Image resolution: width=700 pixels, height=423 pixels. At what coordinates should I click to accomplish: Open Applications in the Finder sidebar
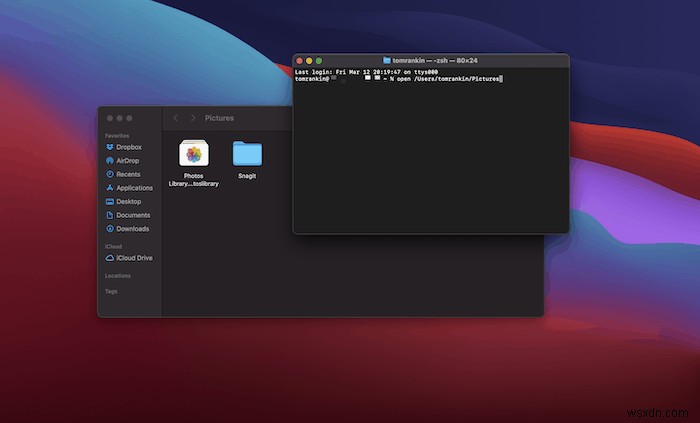[x=129, y=188]
